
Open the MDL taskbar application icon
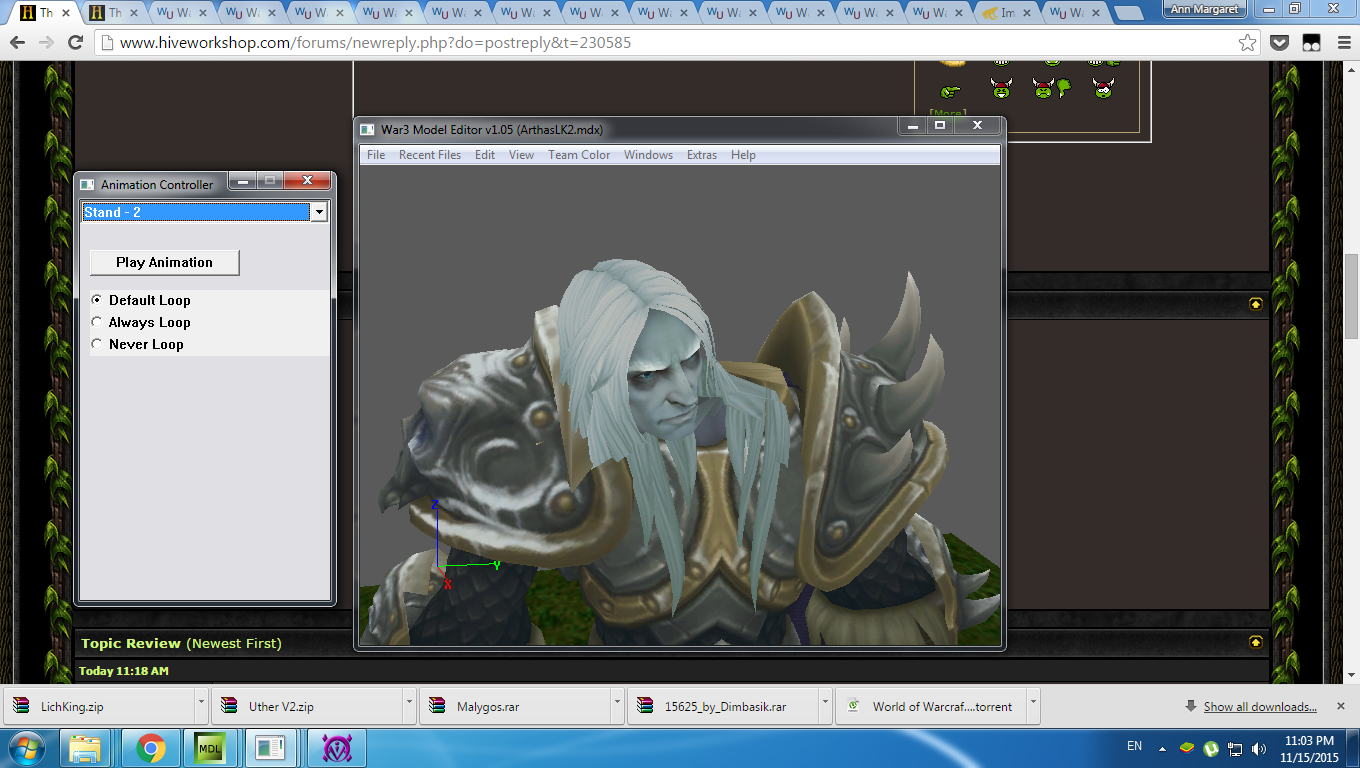click(210, 747)
